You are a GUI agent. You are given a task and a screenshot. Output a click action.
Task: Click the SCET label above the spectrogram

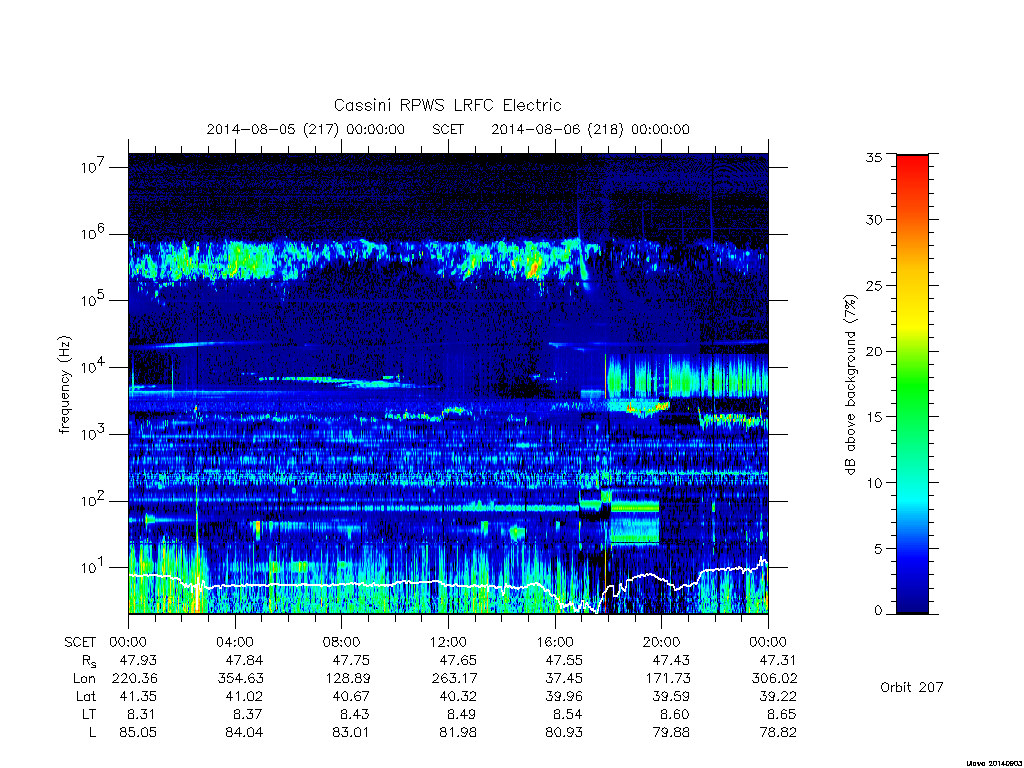(448, 129)
